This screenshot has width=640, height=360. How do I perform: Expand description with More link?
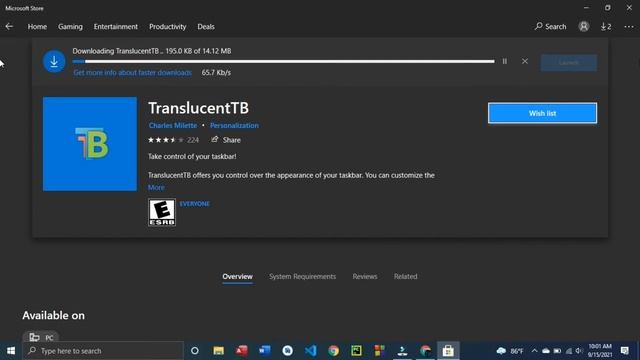(x=156, y=187)
